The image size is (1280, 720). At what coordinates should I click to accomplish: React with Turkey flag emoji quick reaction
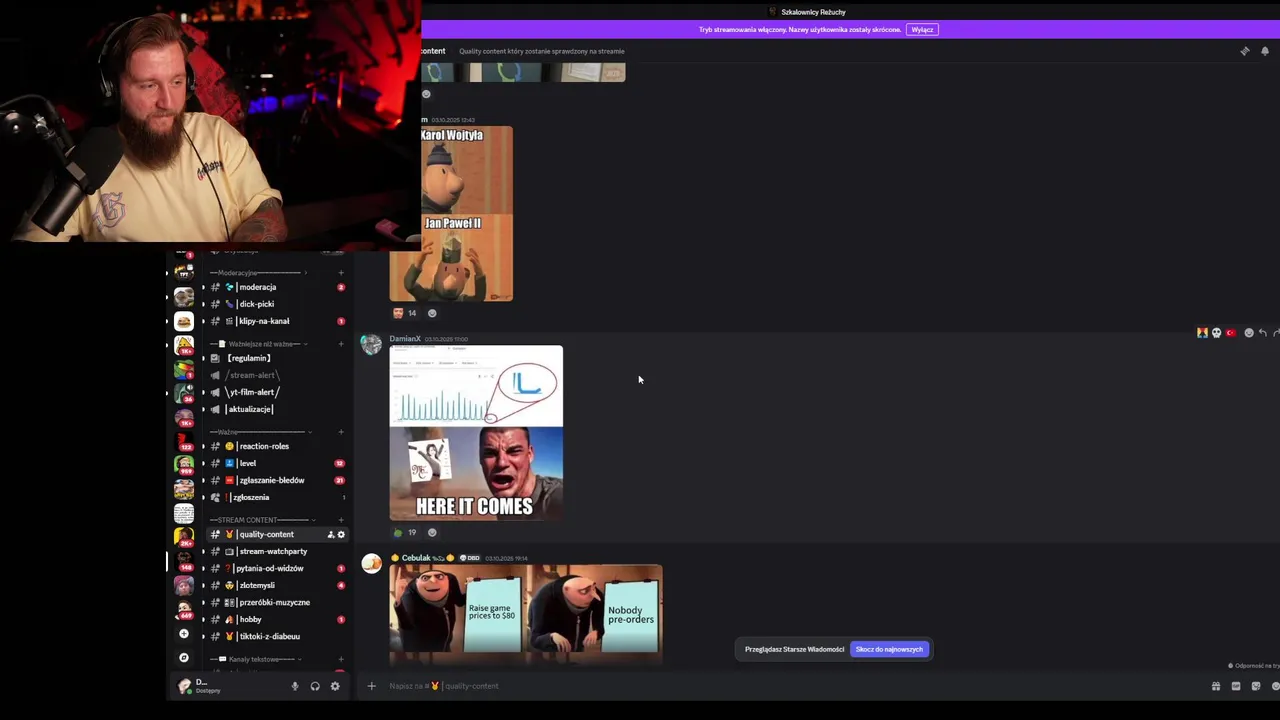[1231, 333]
